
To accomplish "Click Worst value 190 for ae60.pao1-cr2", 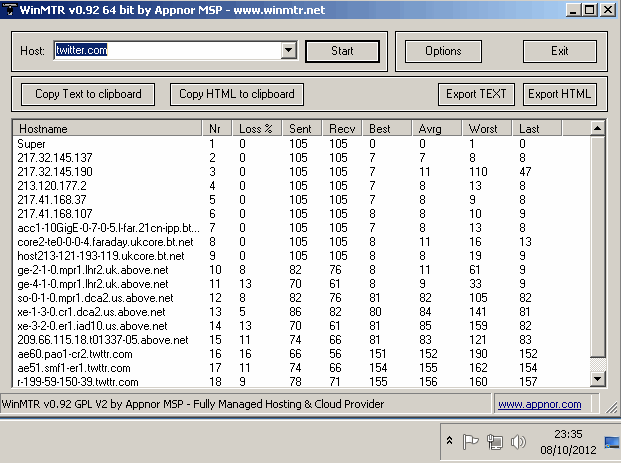I will pyautogui.click(x=478, y=354).
